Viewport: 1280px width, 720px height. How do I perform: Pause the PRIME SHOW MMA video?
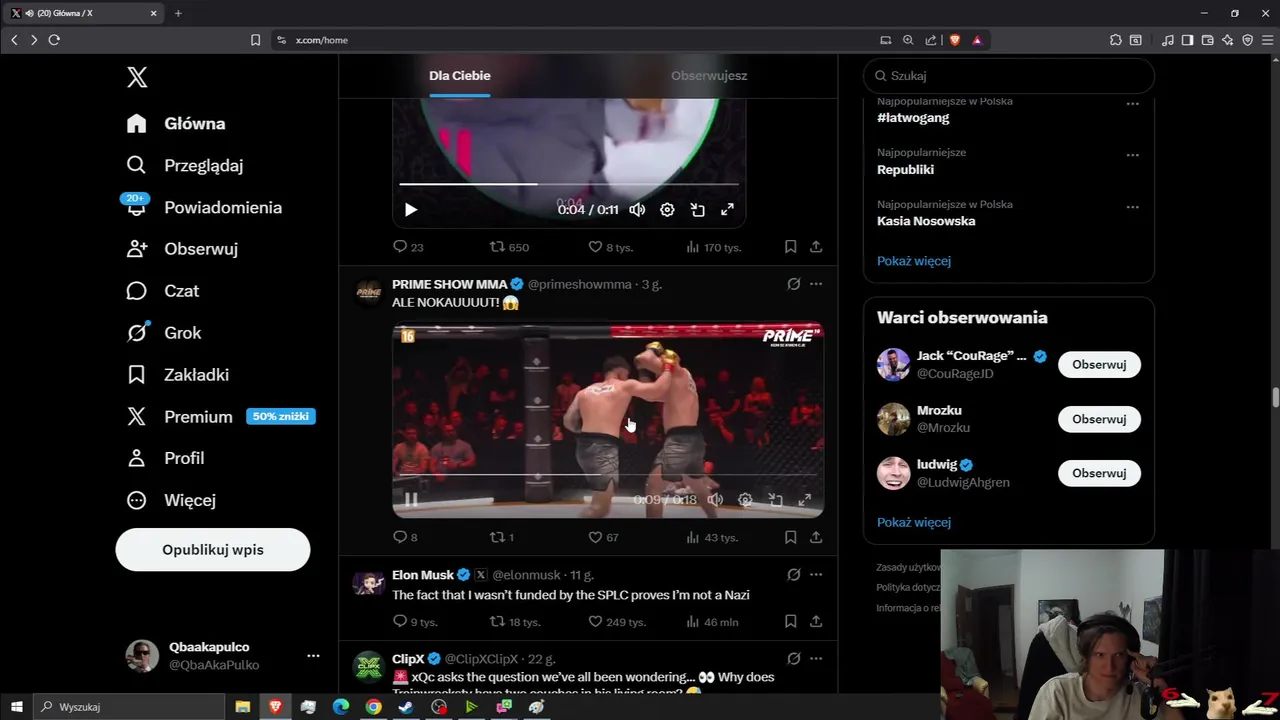[411, 500]
